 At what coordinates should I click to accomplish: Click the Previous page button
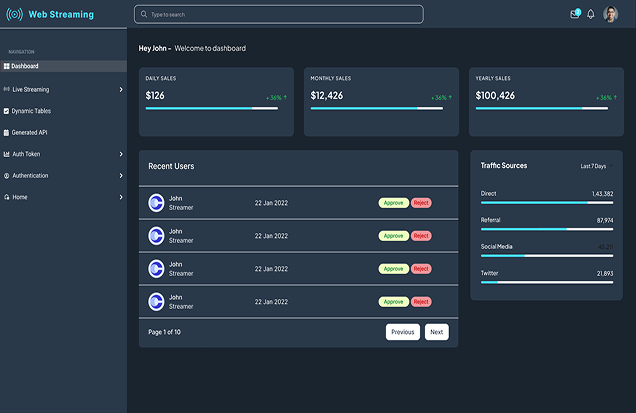pos(403,332)
